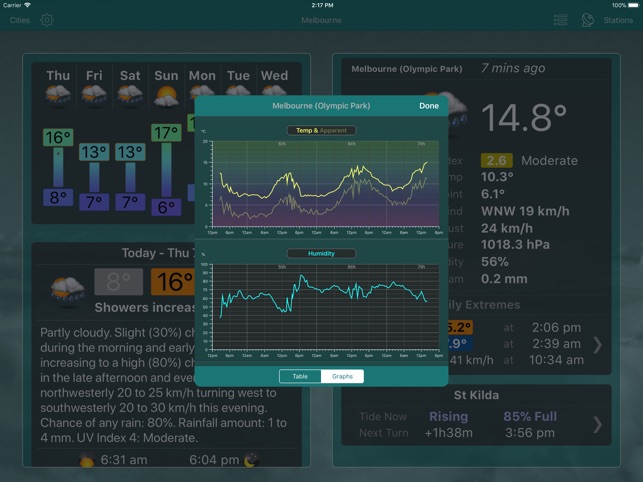Viewport: 643px width, 482px height.
Task: Select Thursday's forecast weather icon
Action: coord(58,95)
